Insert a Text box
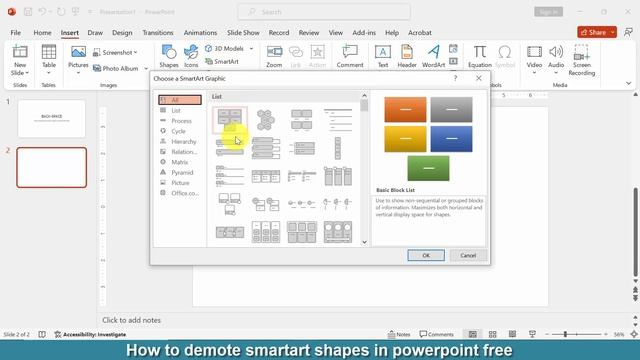The height and width of the screenshot is (360, 640). point(383,56)
